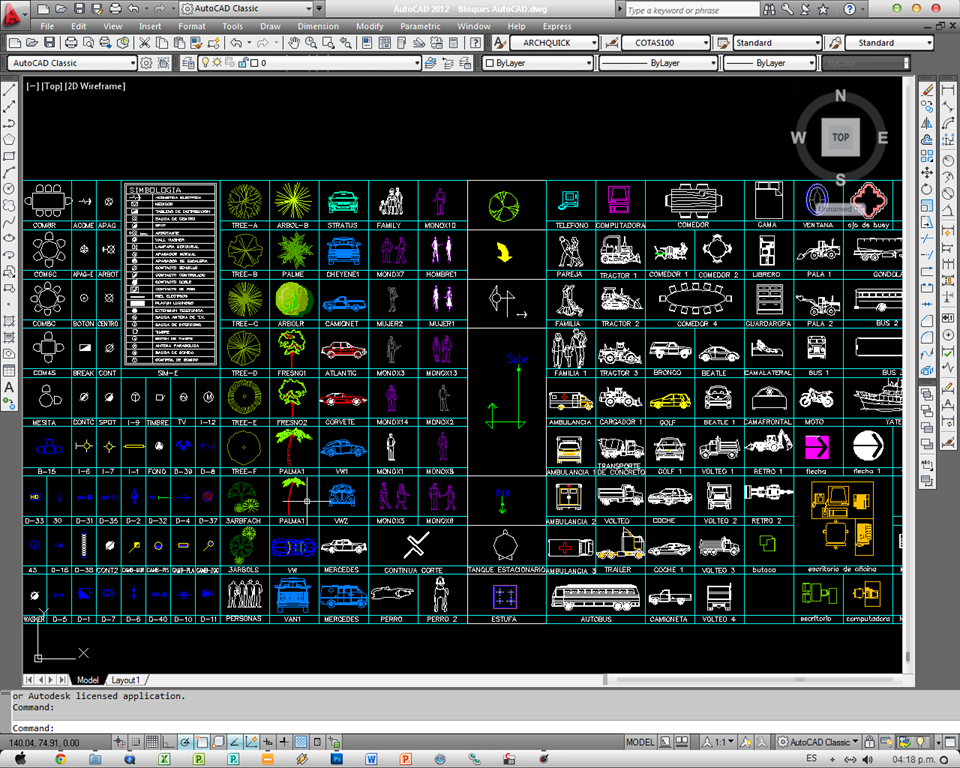Image resolution: width=960 pixels, height=768 pixels.
Task: Open the Insert menu
Action: [x=150, y=26]
